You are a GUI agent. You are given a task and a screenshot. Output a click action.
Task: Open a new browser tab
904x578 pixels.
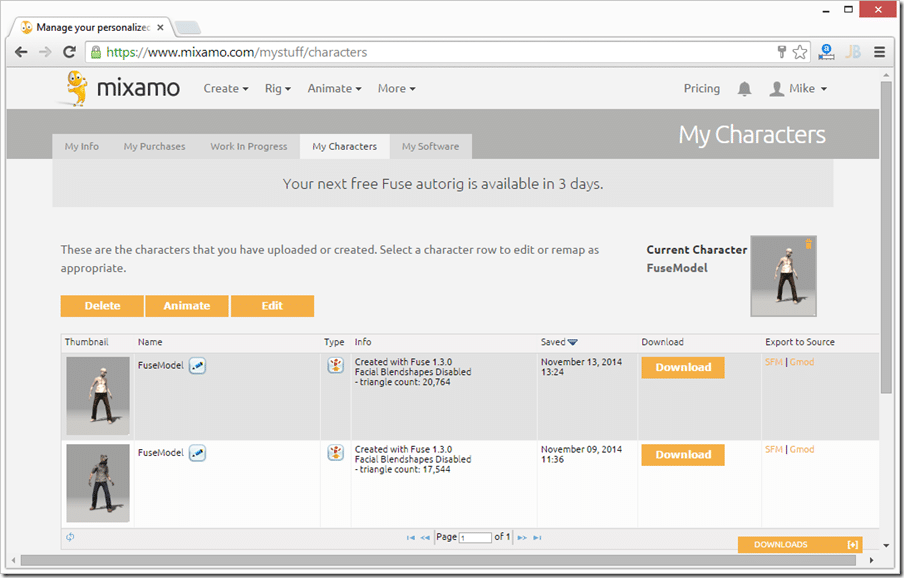[187, 27]
